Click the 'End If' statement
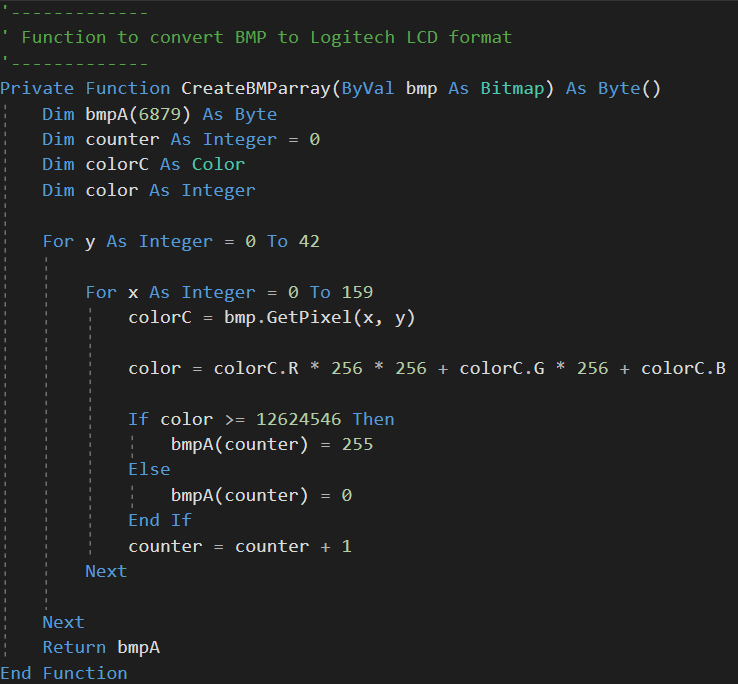The height and width of the screenshot is (684, 738). (160, 520)
